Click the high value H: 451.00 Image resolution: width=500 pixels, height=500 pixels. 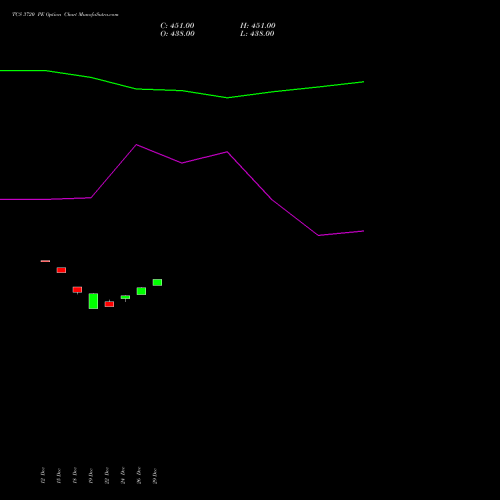pyautogui.click(x=258, y=26)
